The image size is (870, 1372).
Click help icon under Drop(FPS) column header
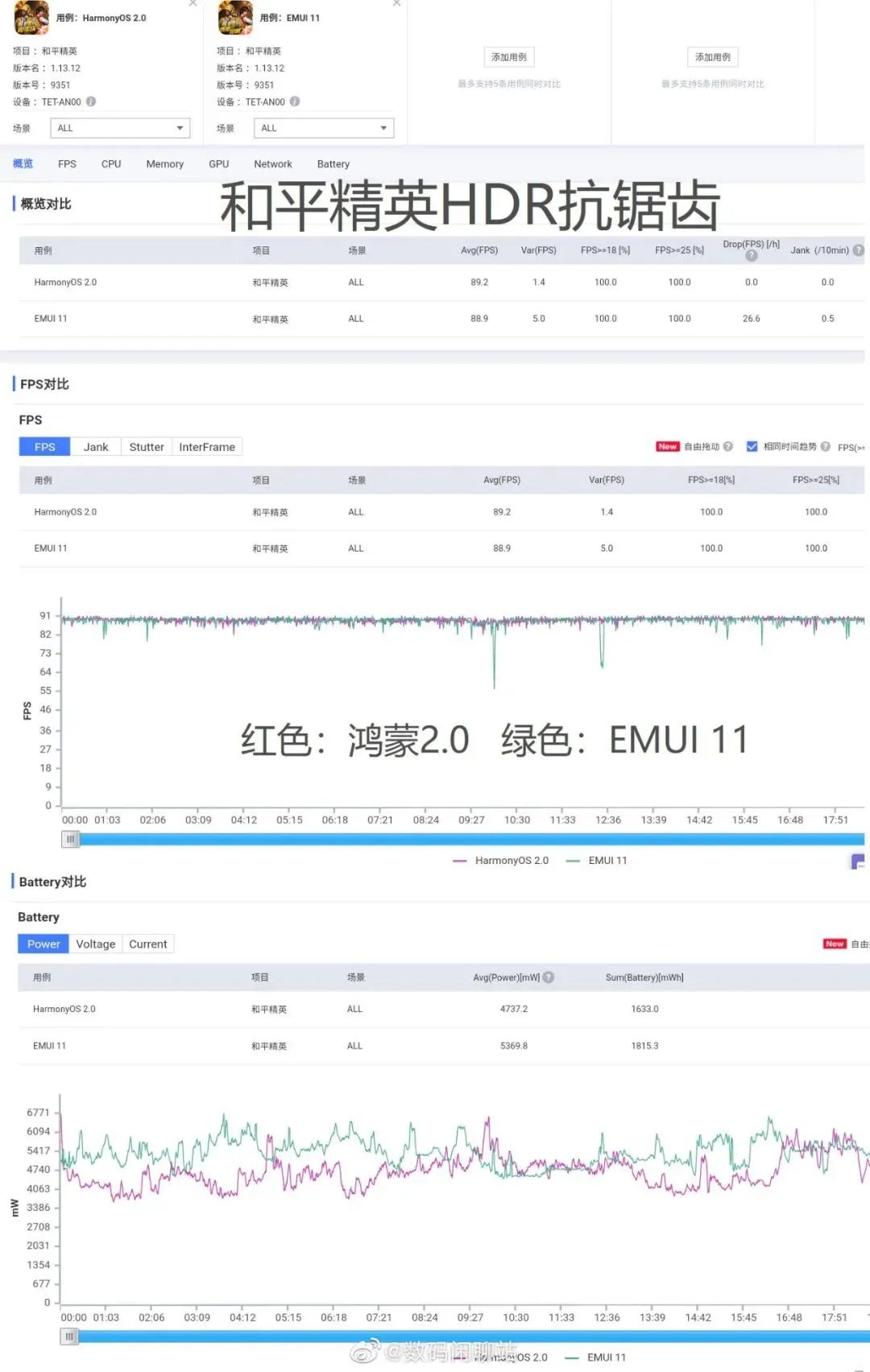pos(751,256)
